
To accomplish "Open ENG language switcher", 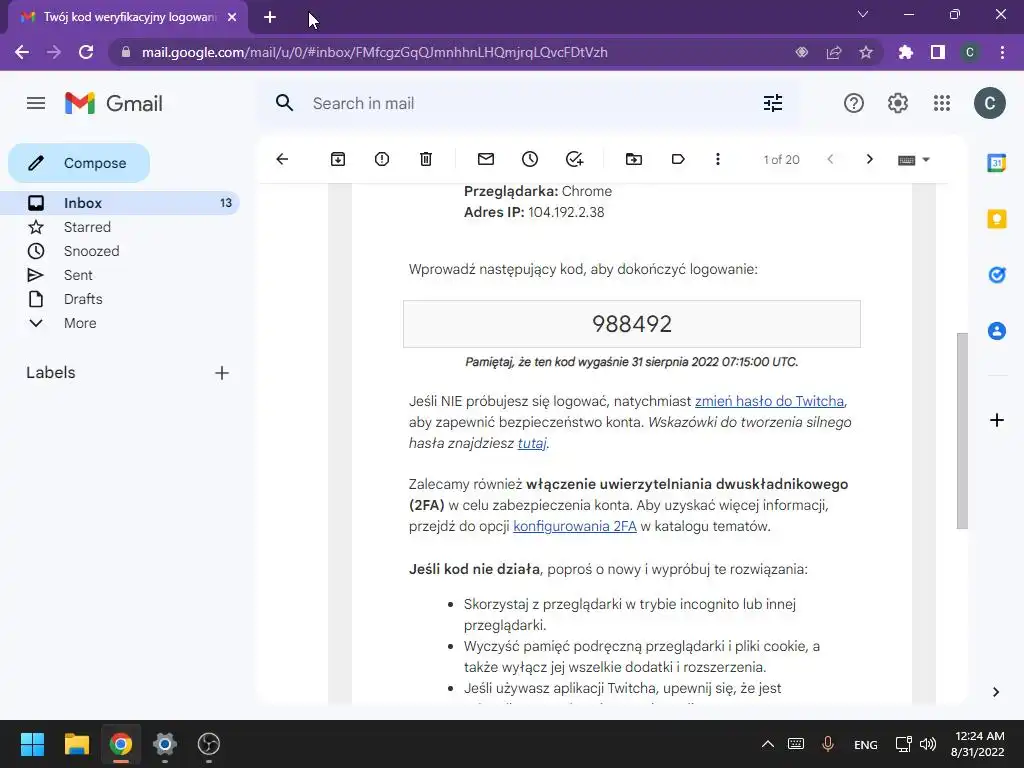I will (x=865, y=744).
